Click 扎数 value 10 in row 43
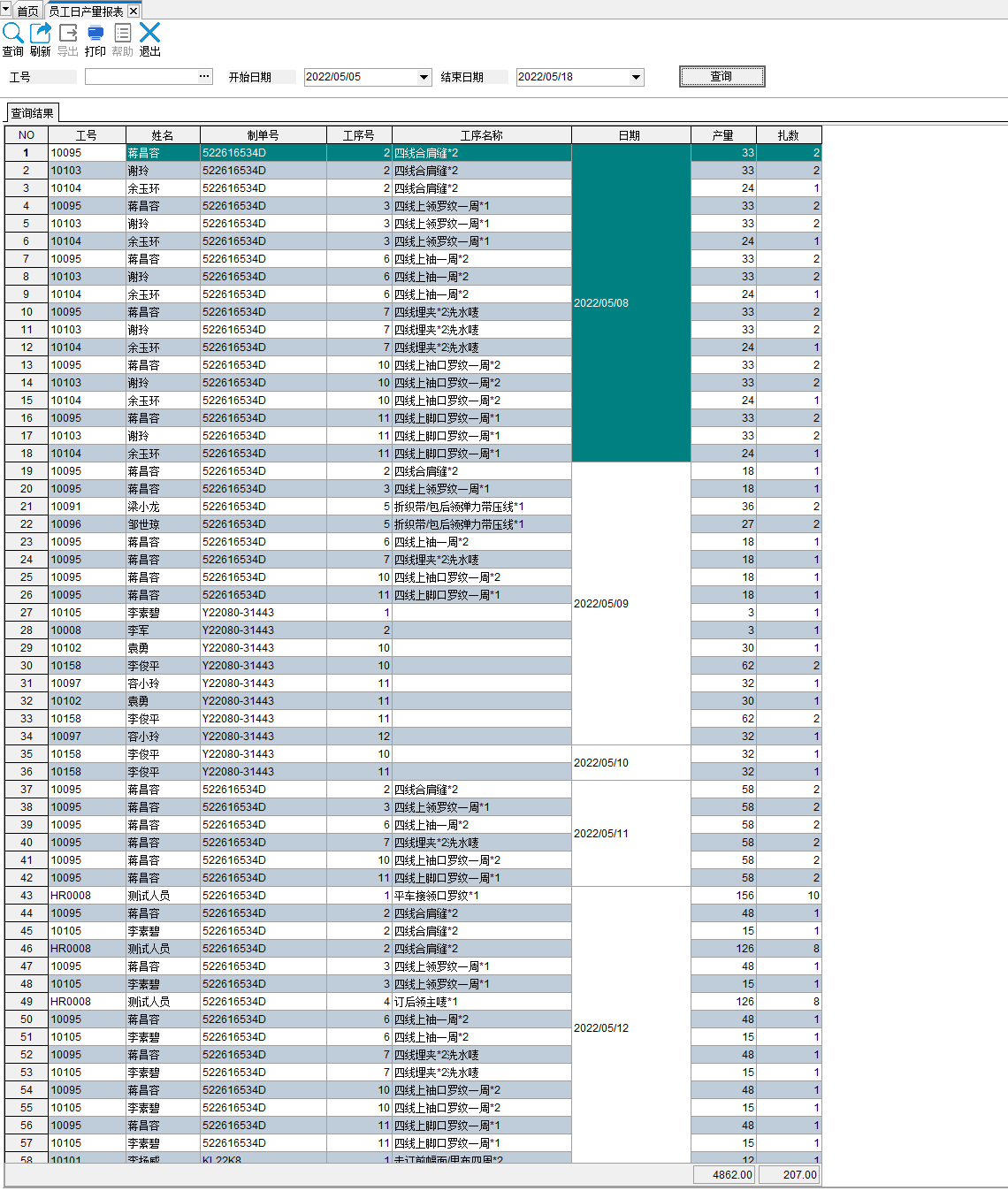The height and width of the screenshot is (1191, 1008). pyautogui.click(x=789, y=896)
